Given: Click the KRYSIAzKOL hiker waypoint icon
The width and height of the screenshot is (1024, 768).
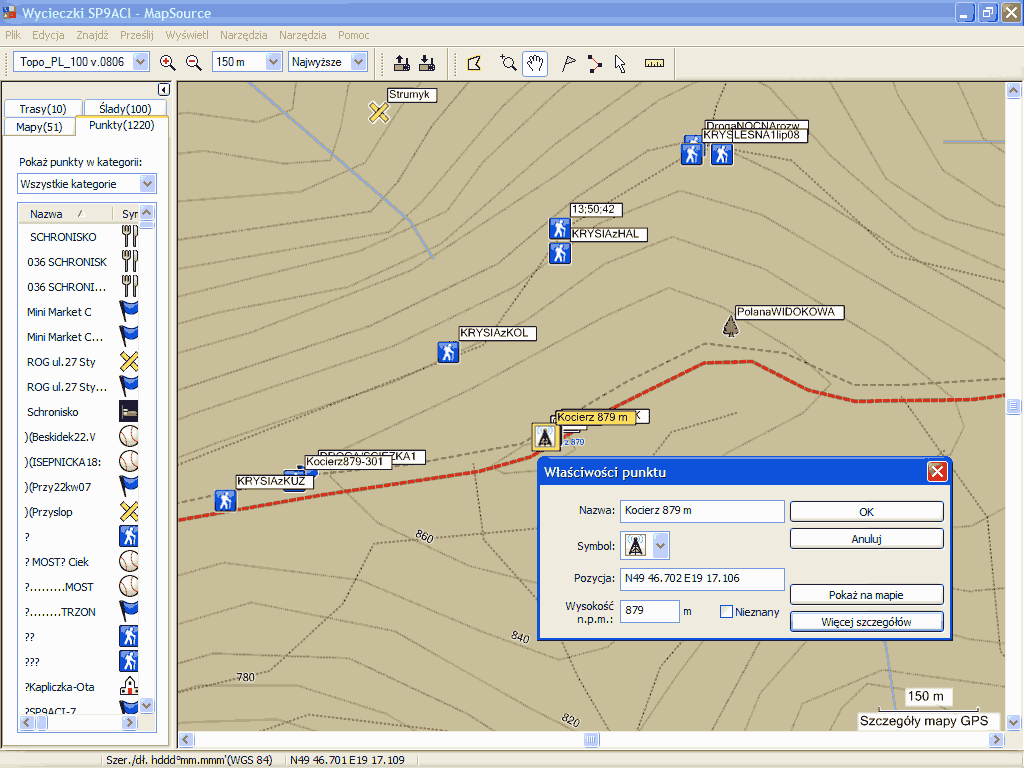Looking at the screenshot, I should pos(448,353).
